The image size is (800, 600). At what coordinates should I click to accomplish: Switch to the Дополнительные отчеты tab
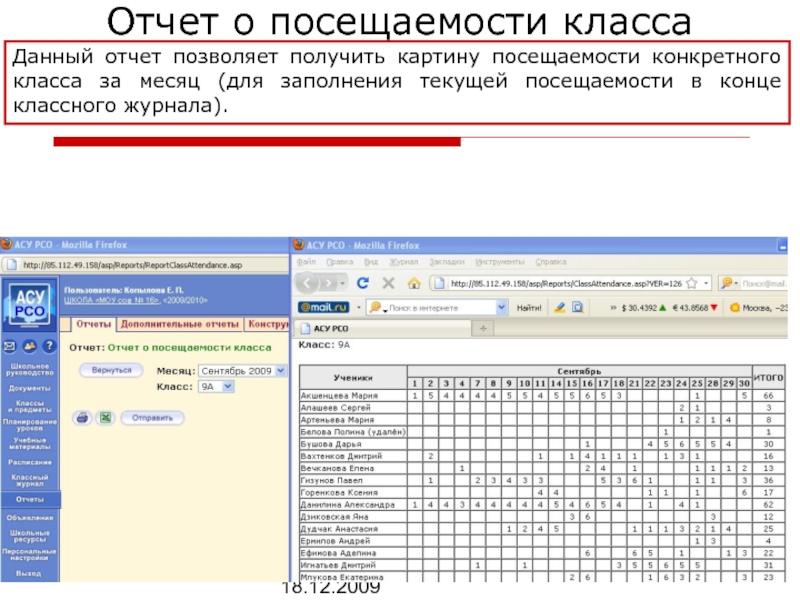coord(180,325)
